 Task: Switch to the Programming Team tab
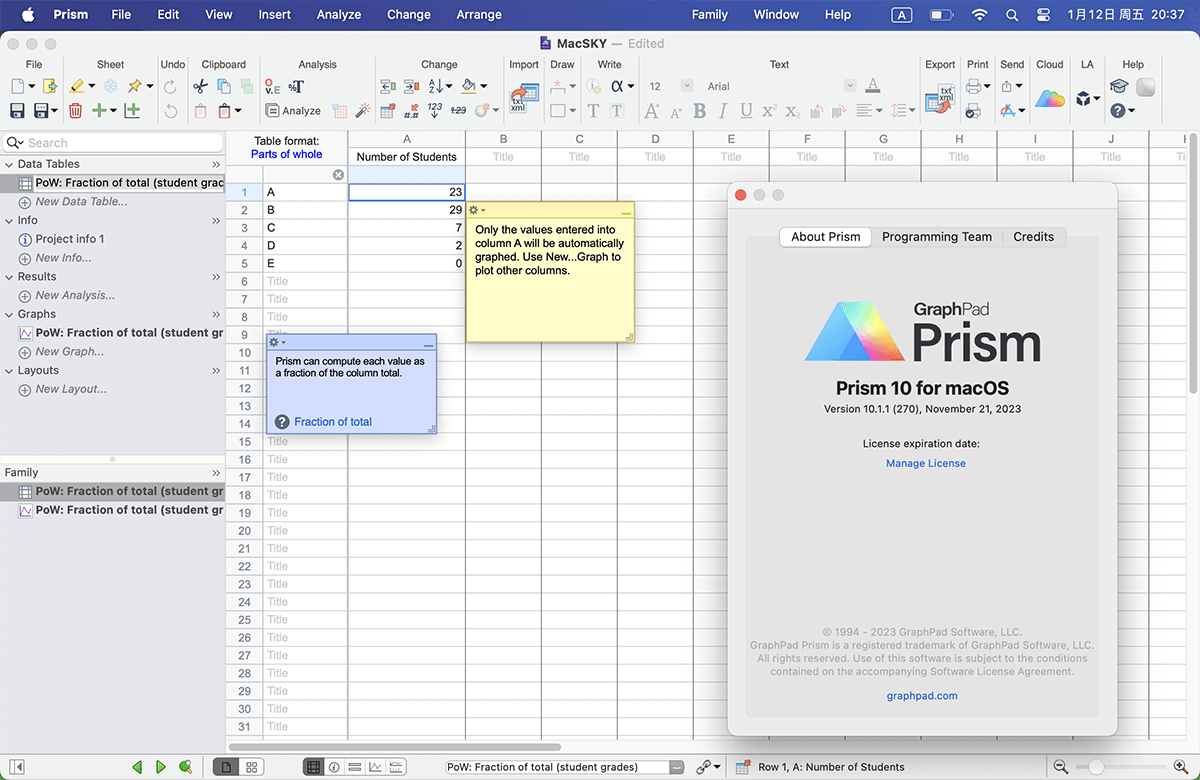[x=937, y=237]
